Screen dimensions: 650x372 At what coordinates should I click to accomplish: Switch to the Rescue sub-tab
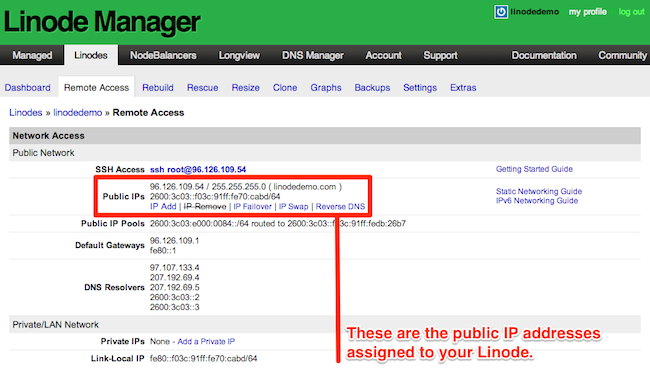click(202, 88)
